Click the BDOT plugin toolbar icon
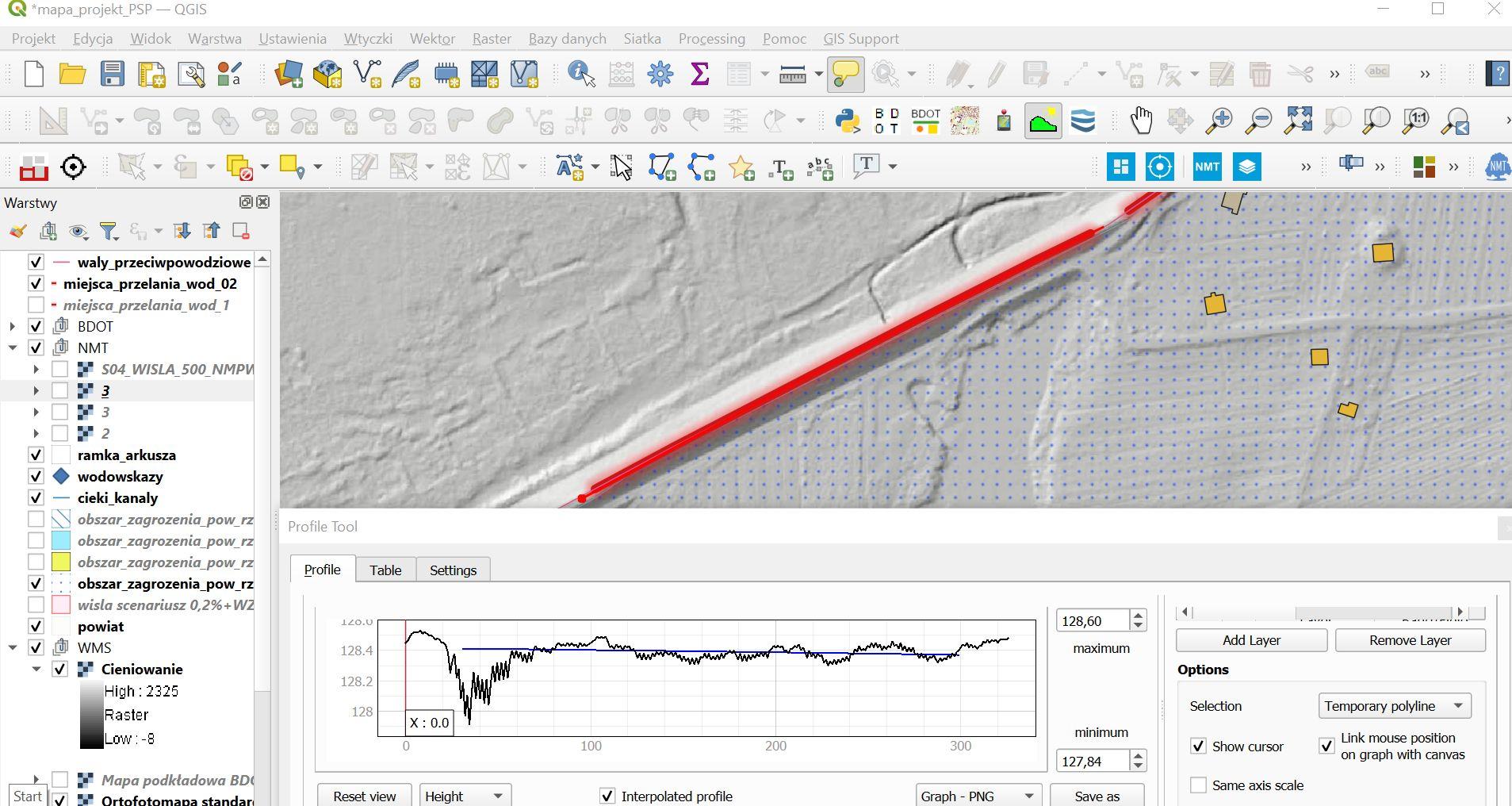Screen dimensions: 1512x806 coord(925,121)
